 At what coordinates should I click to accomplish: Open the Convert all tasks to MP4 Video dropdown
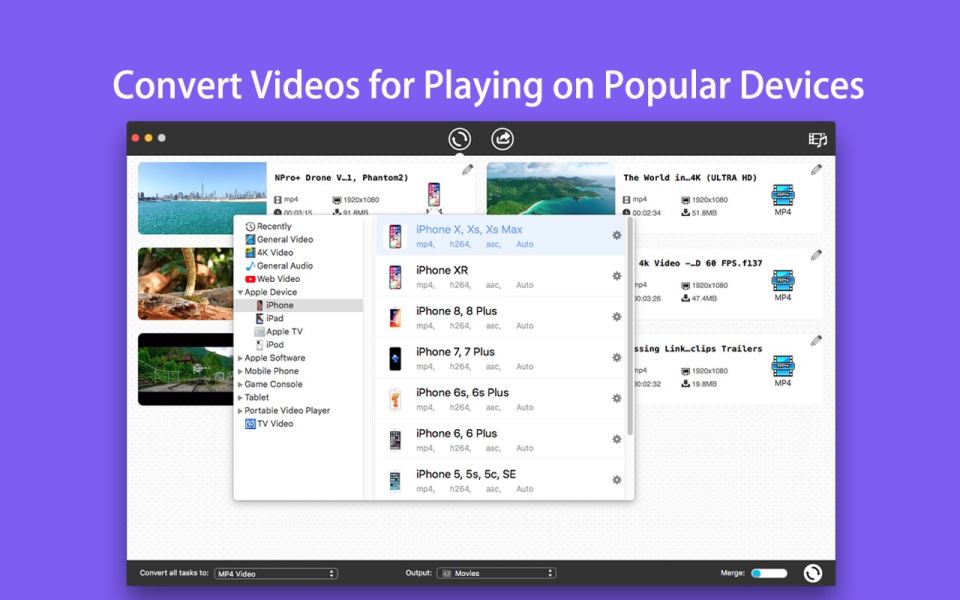click(x=276, y=574)
